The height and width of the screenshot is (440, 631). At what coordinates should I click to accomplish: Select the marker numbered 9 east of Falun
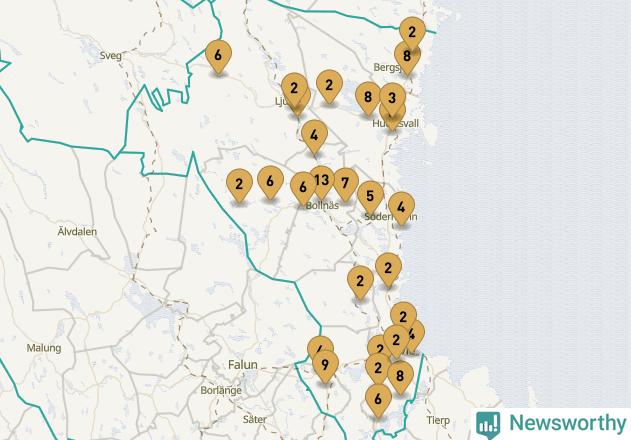tap(325, 365)
